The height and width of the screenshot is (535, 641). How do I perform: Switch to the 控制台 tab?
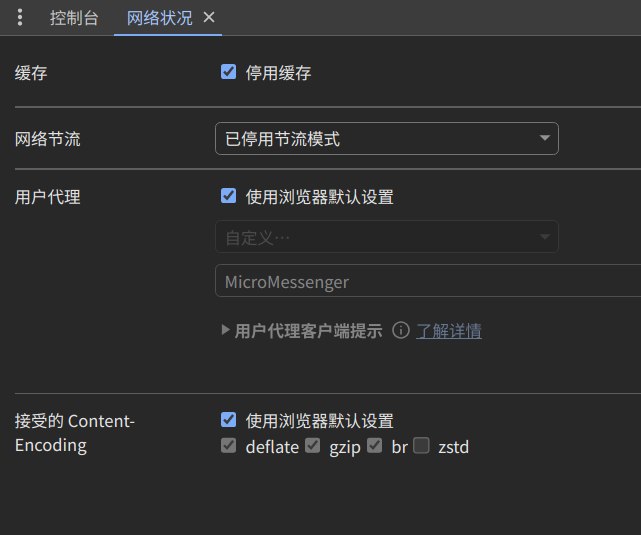pyautogui.click(x=74, y=18)
